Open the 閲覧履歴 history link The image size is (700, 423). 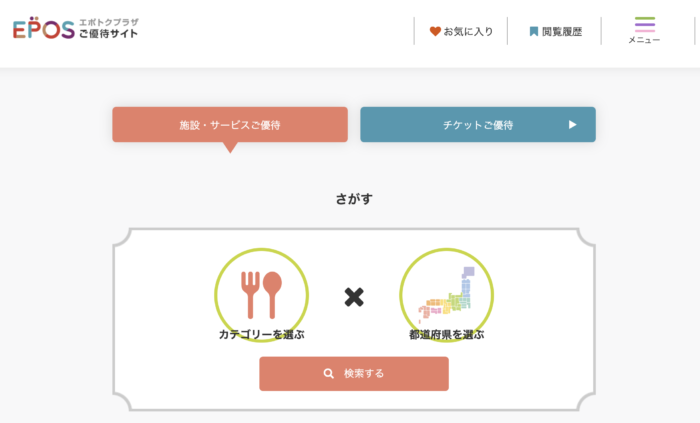tap(556, 31)
